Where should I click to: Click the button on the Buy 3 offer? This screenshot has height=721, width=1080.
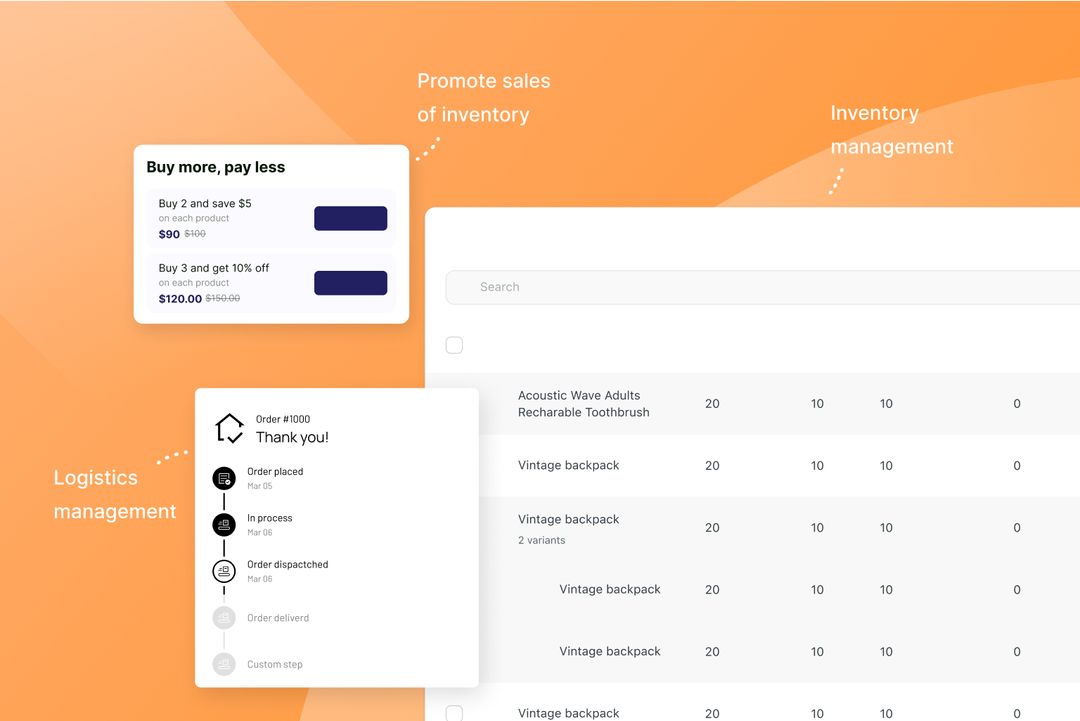tap(350, 282)
